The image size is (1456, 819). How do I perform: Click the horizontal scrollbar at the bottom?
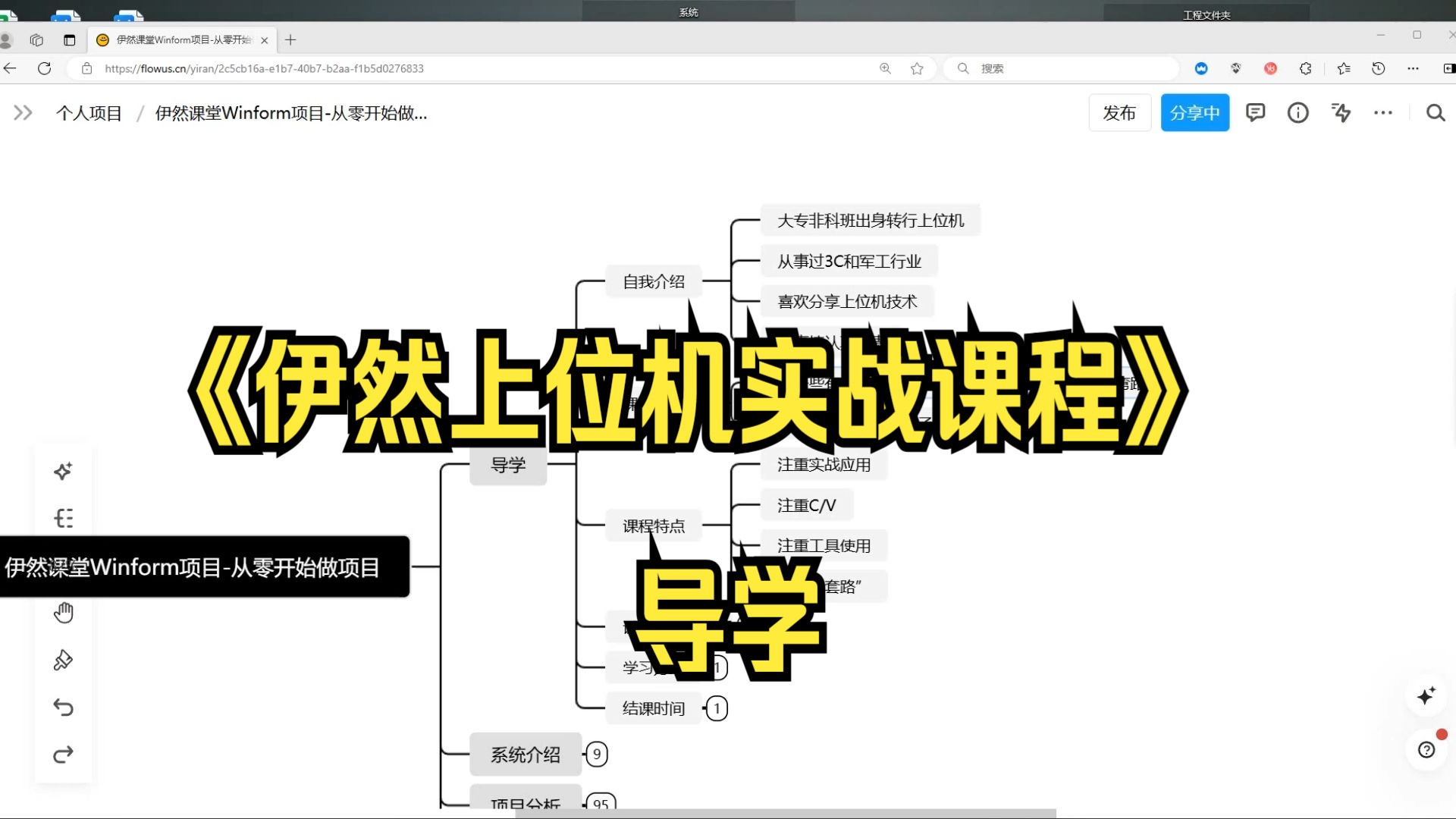785,813
